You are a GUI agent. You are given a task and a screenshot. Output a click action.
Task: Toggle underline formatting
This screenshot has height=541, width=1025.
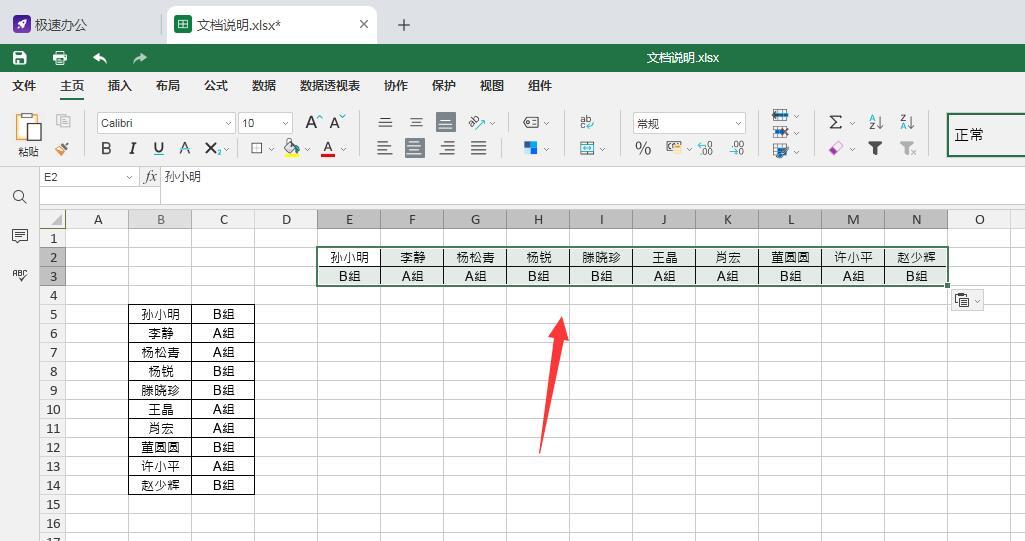click(x=158, y=148)
